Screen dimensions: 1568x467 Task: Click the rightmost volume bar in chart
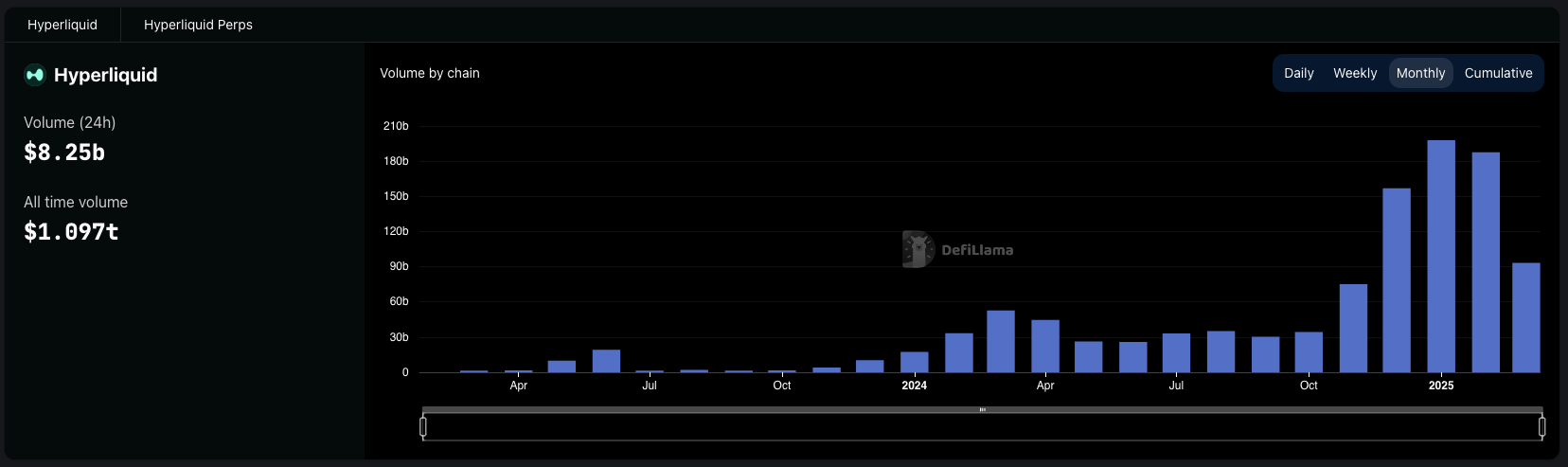point(1526,317)
